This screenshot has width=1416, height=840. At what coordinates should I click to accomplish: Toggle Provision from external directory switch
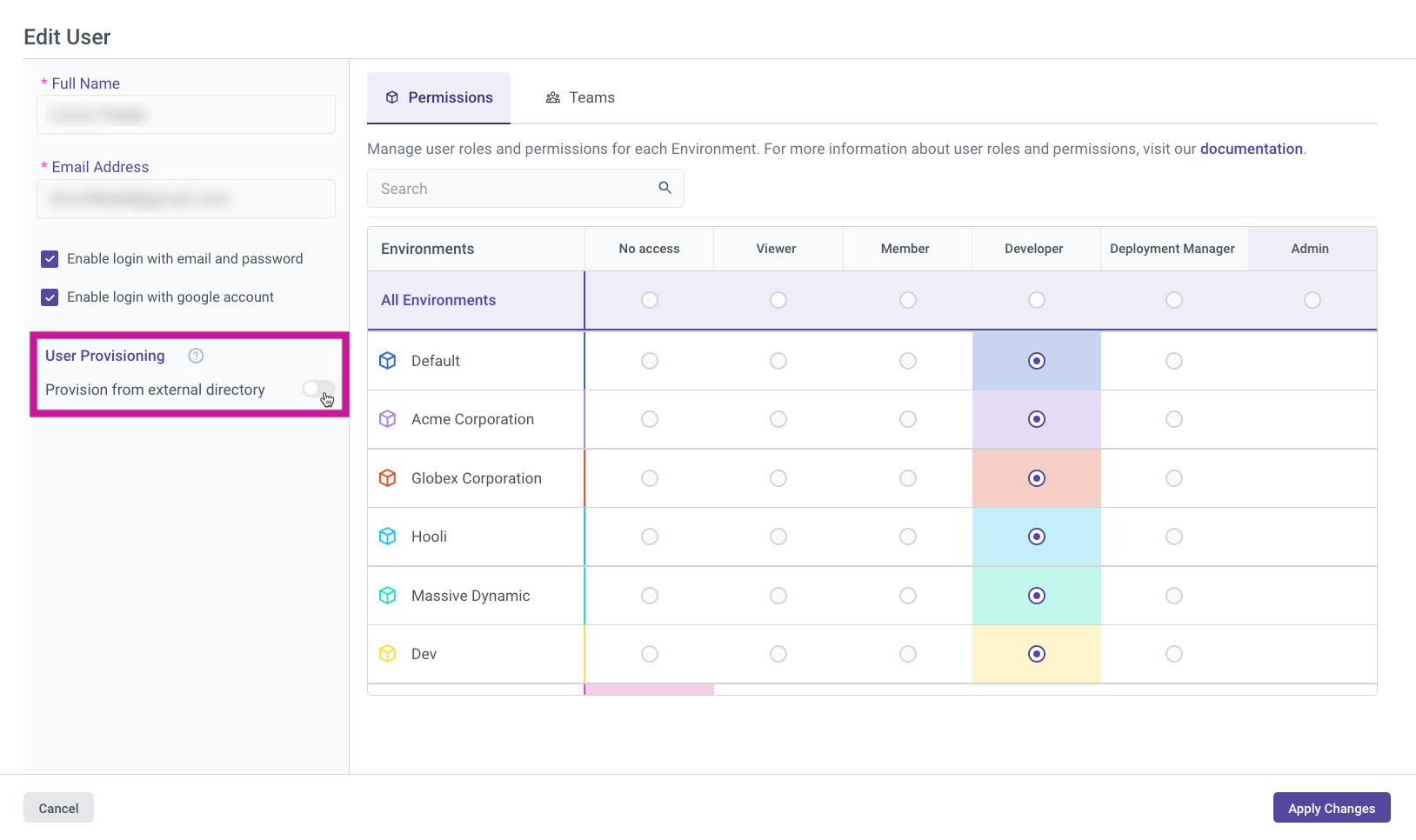[318, 389]
